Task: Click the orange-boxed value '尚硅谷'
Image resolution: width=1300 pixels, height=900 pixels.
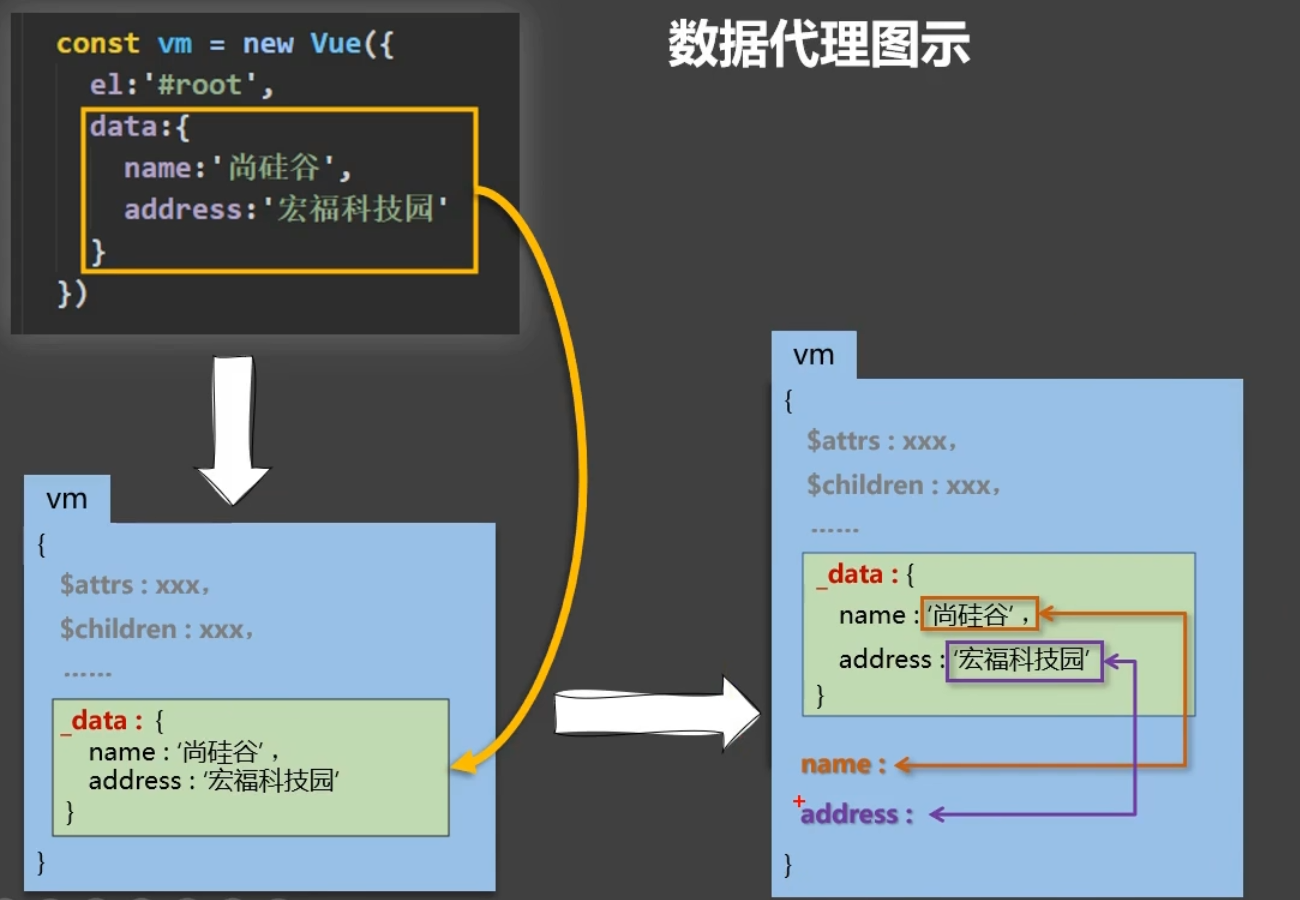Action: [x=980, y=615]
